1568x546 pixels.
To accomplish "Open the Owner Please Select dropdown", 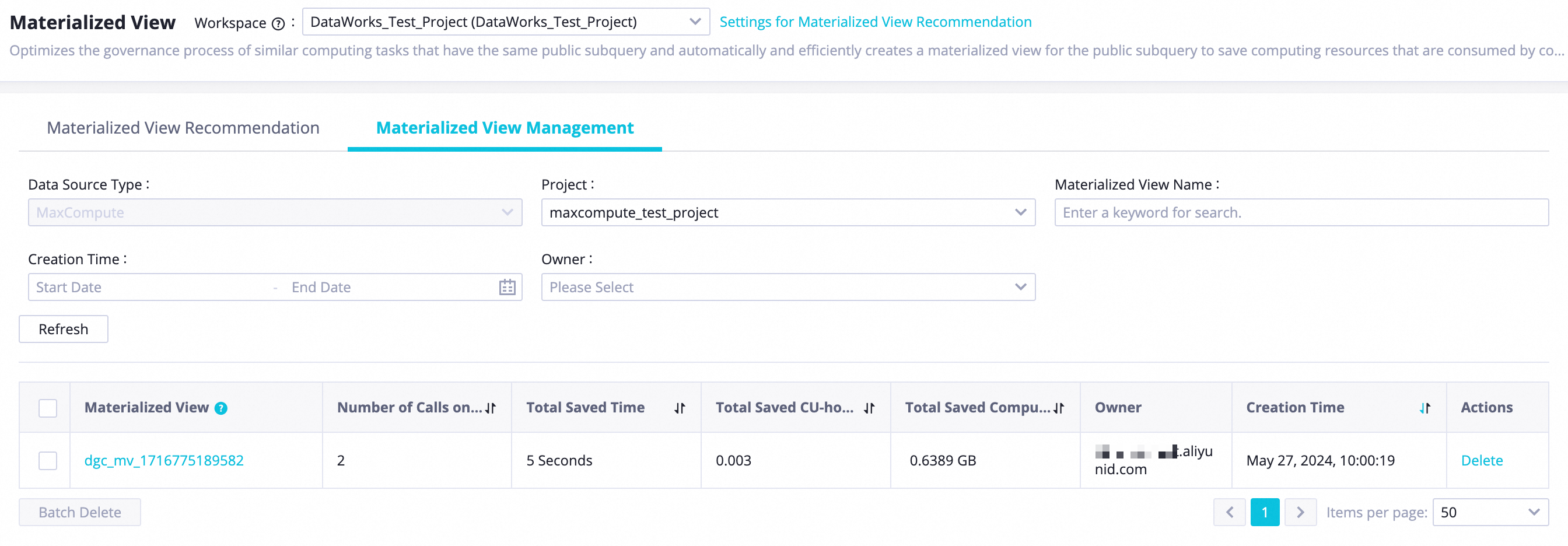I will click(787, 288).
